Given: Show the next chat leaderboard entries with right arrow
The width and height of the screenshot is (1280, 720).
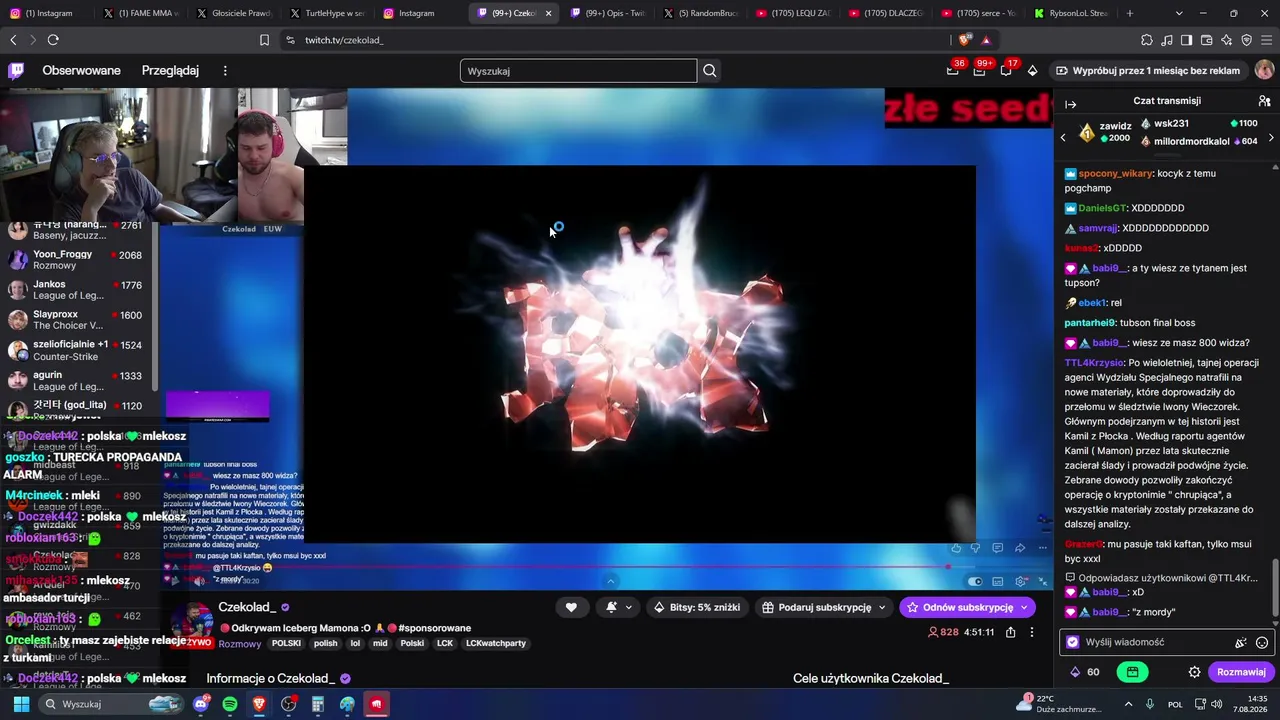Looking at the screenshot, I should (x=1270, y=137).
